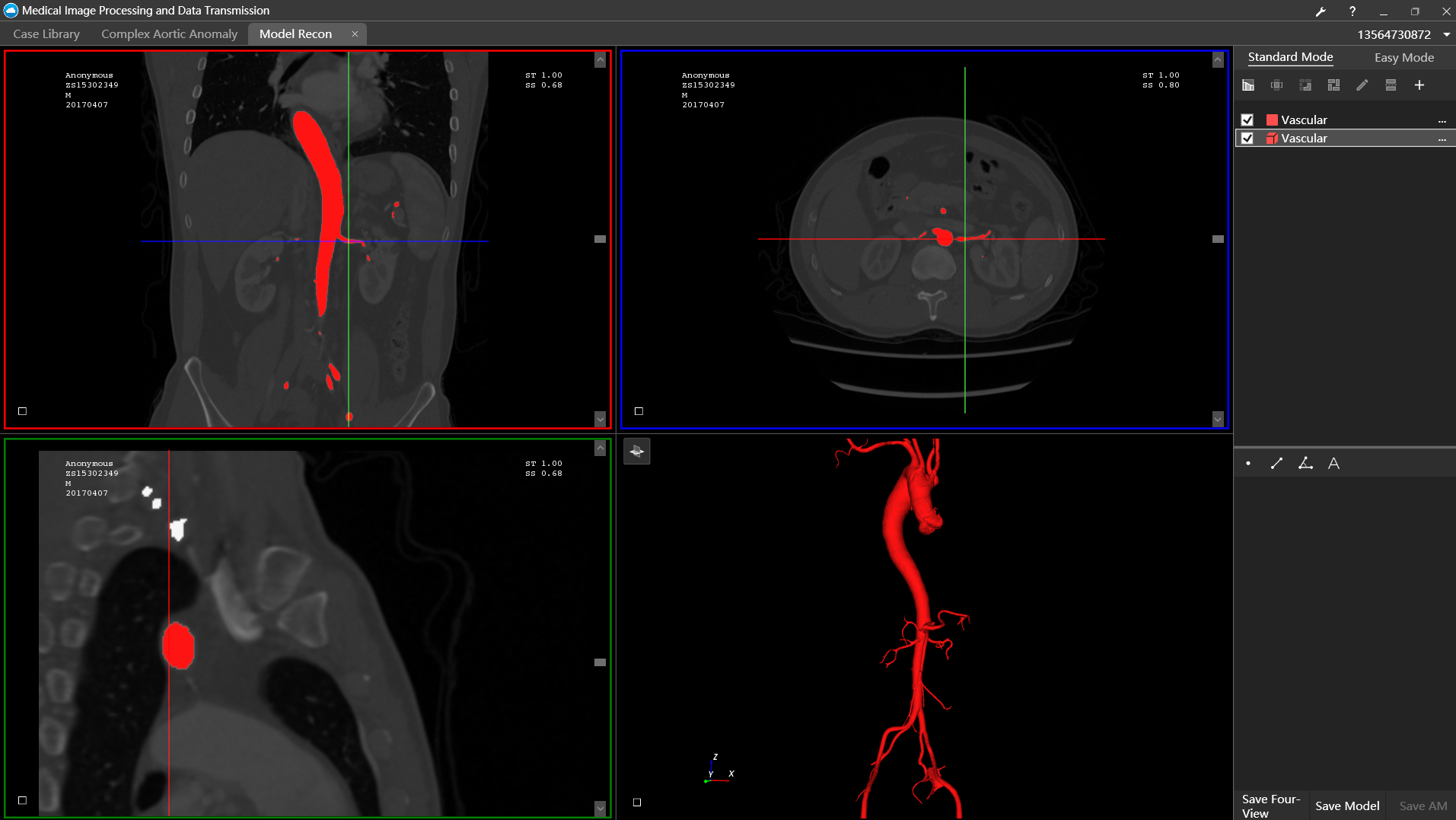Image resolution: width=1456 pixels, height=820 pixels.
Task: Click coronal view scroll up arrow
Action: click(x=601, y=60)
